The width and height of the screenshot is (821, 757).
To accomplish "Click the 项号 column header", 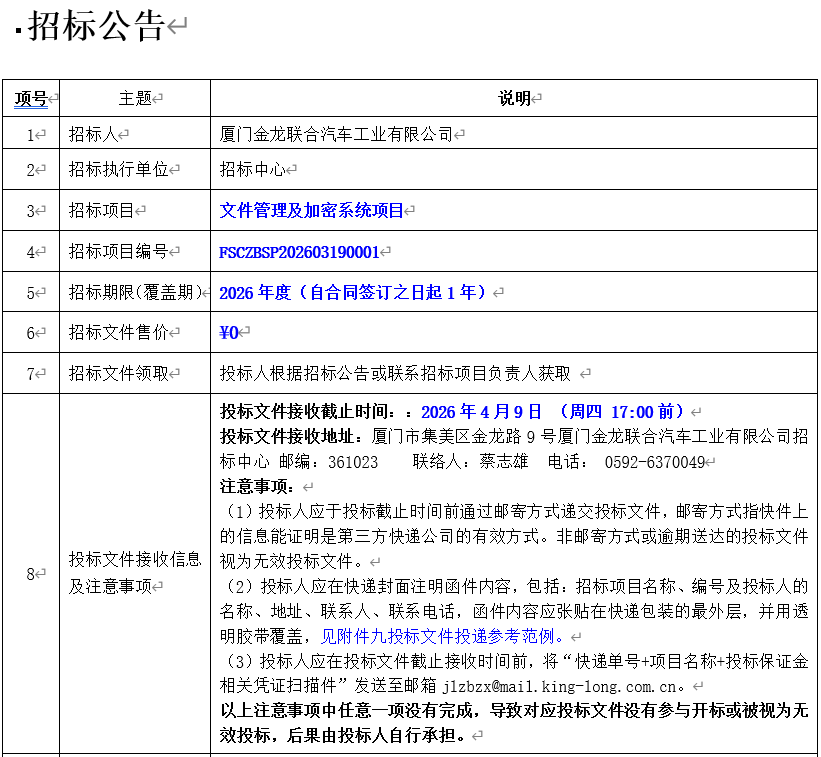I will (30, 98).
